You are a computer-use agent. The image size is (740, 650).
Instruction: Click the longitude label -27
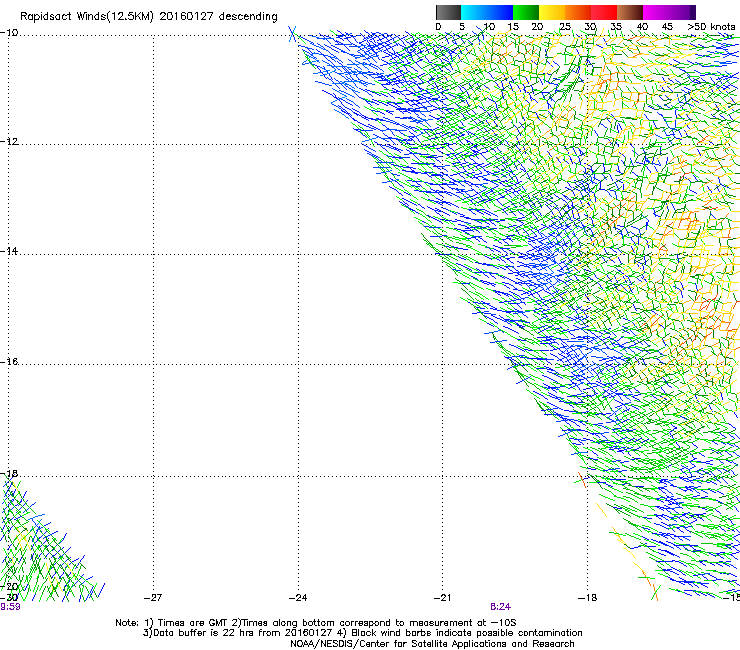[x=153, y=598]
